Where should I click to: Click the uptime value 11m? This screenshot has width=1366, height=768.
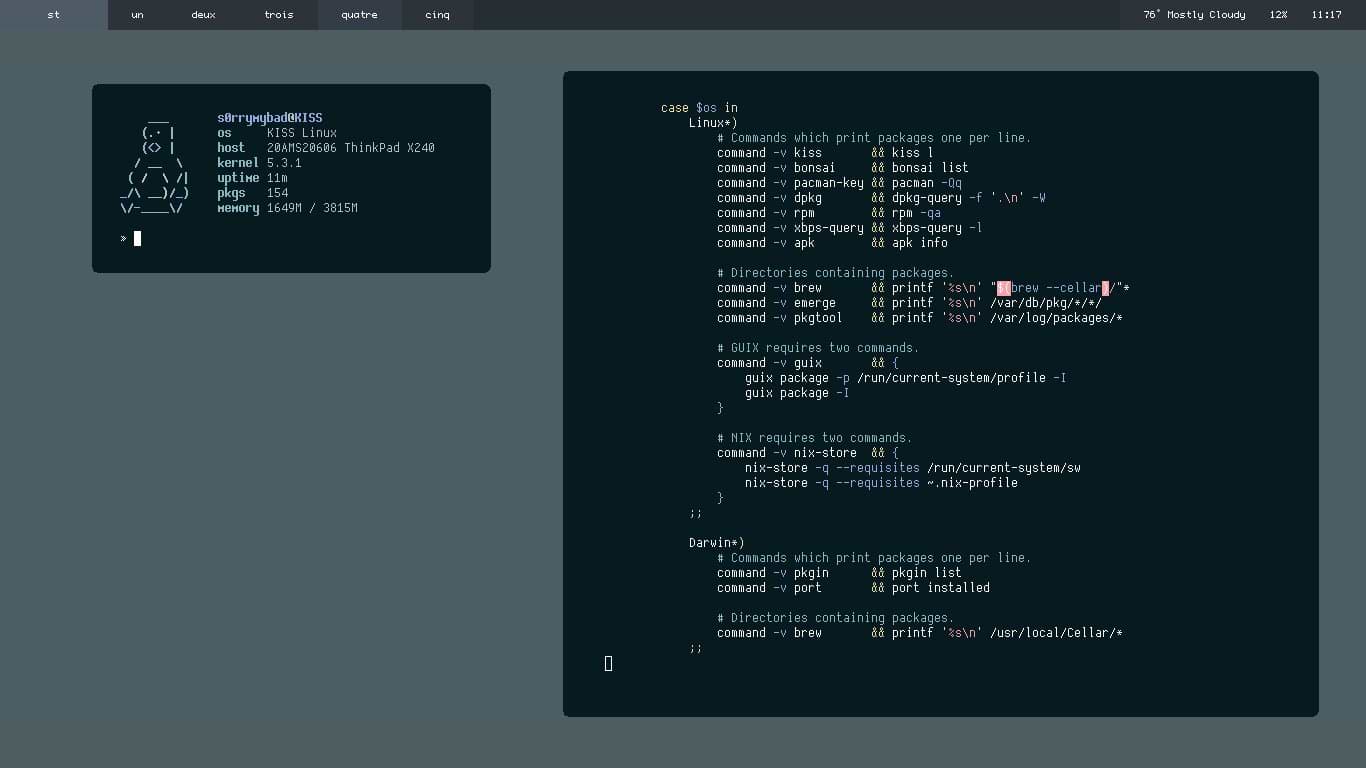pyautogui.click(x=277, y=178)
